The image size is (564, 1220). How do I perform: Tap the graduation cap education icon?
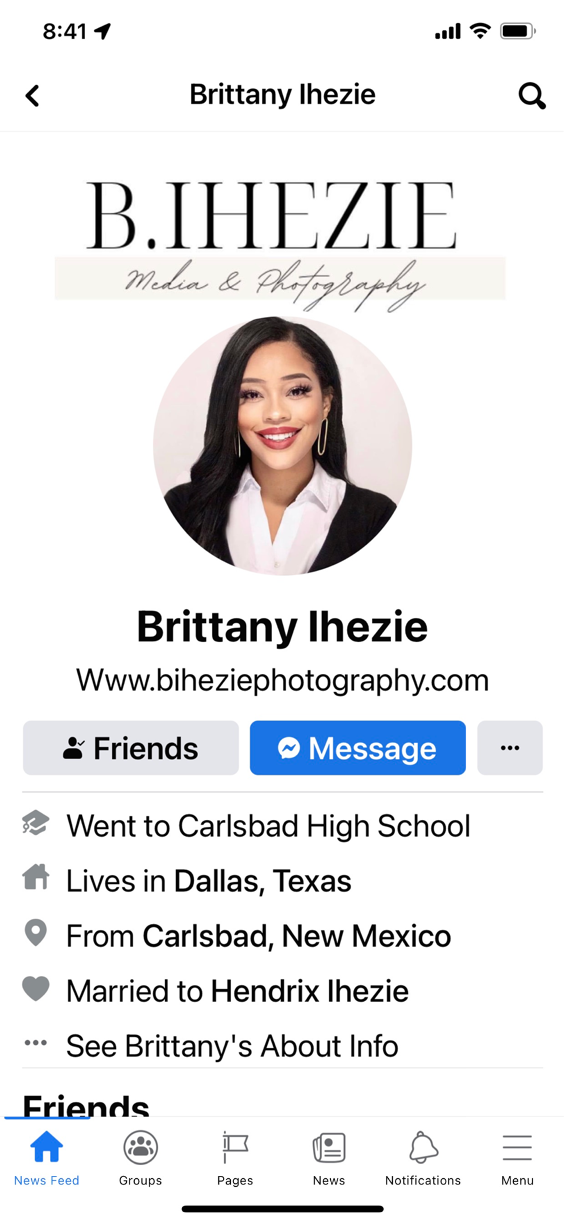(36, 824)
